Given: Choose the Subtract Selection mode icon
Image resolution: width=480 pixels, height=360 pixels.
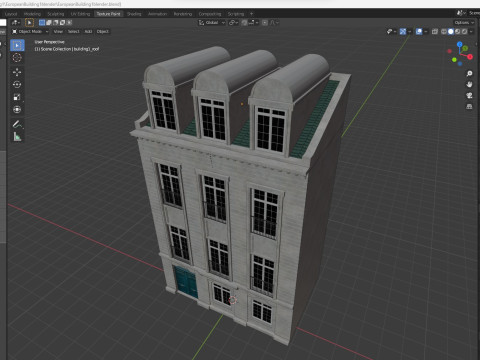Looking at the screenshot, I should pos(56,23).
